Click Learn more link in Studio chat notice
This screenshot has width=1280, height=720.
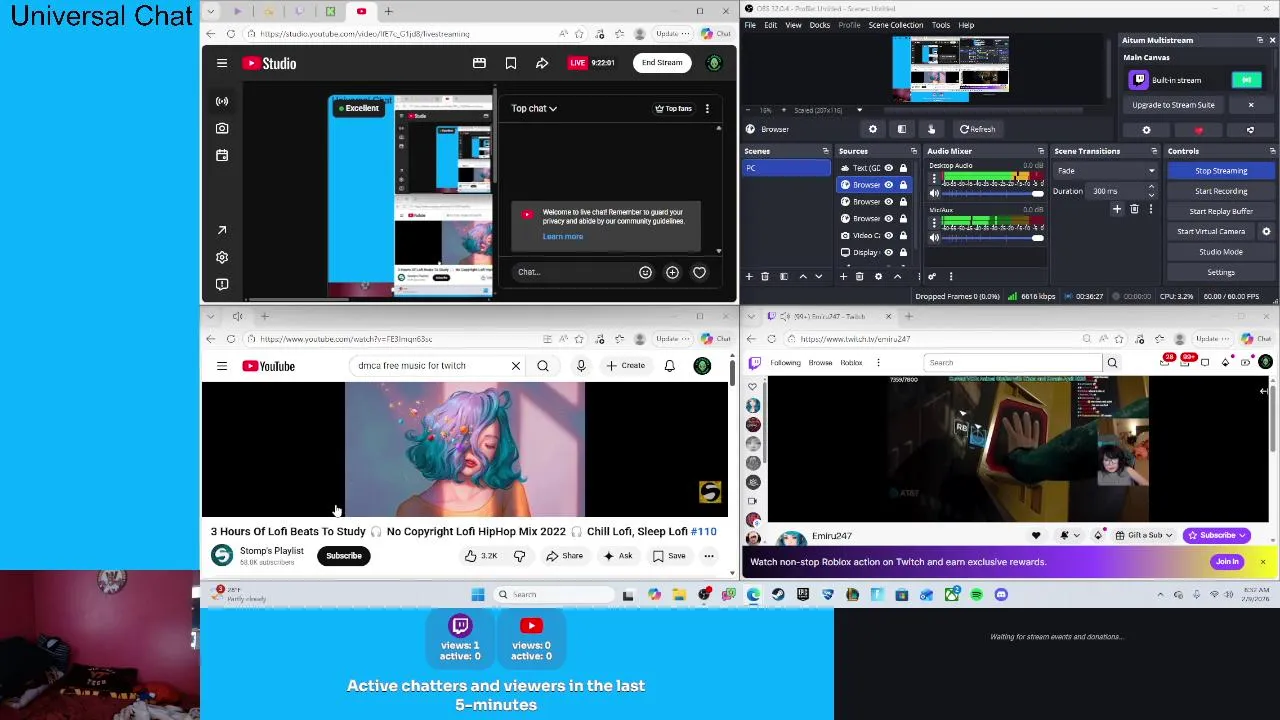point(563,237)
